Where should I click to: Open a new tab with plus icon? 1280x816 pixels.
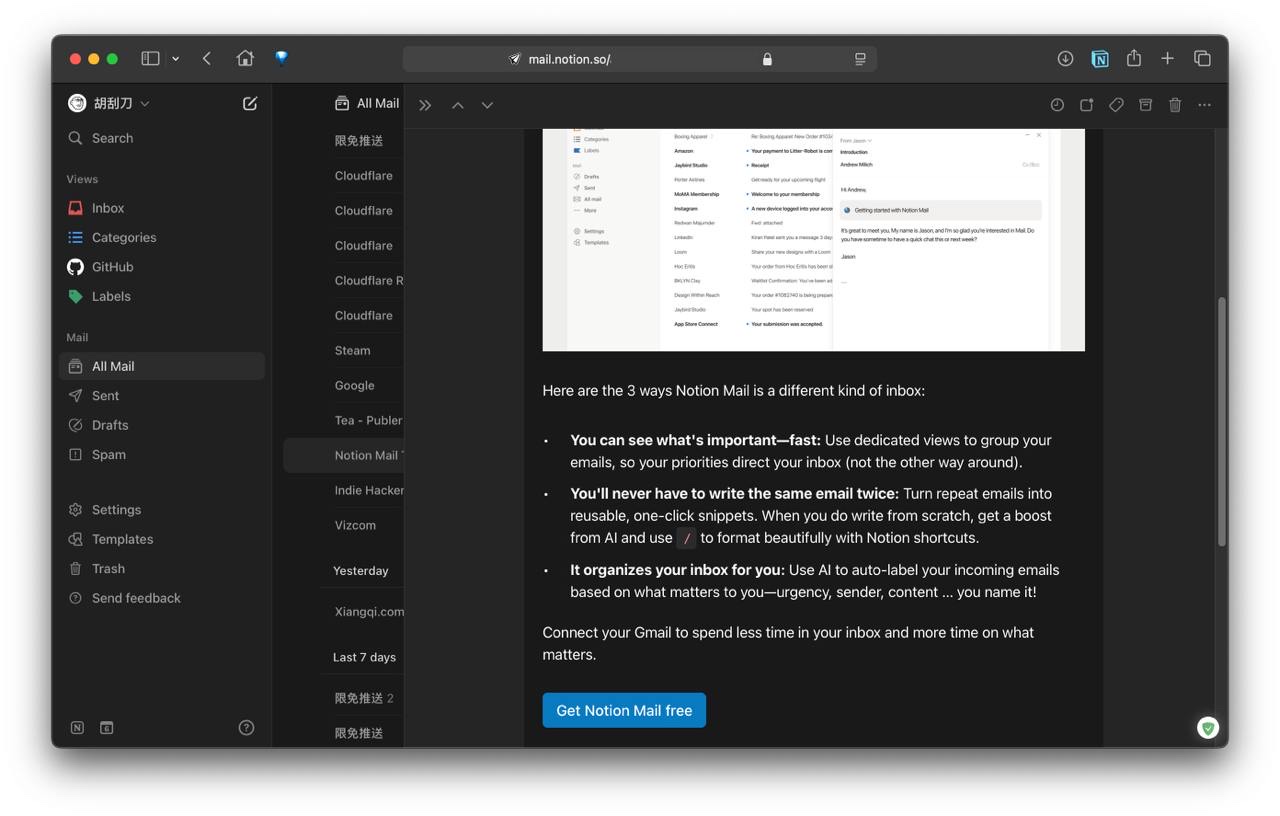point(1167,59)
